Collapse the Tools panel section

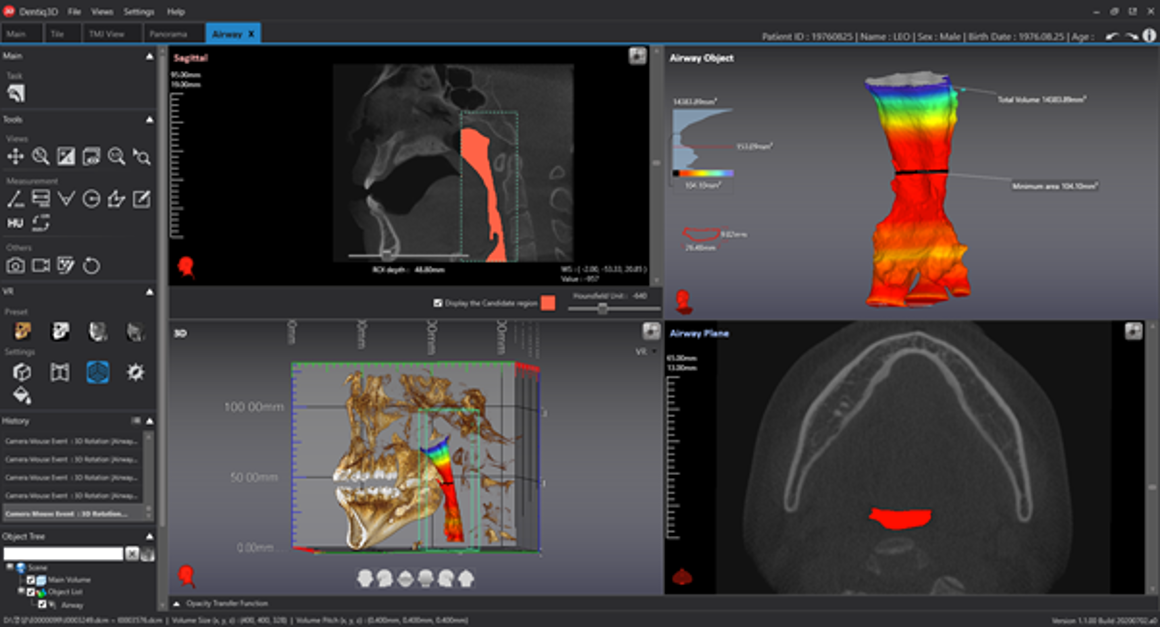tap(150, 119)
